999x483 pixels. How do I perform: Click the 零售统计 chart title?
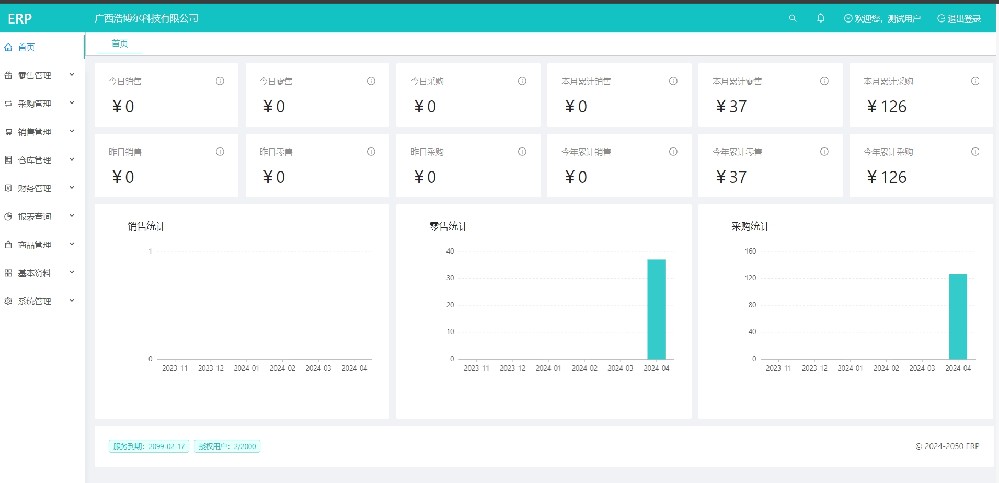[449, 226]
